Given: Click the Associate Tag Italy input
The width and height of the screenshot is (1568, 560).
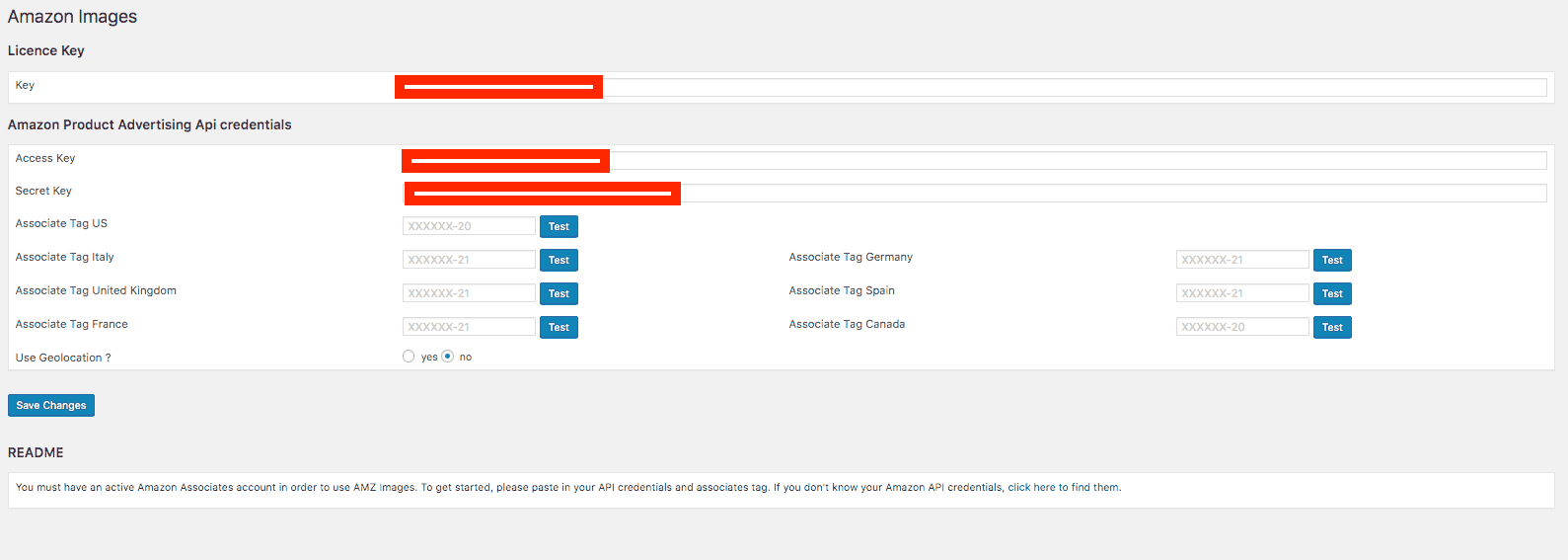Looking at the screenshot, I should point(469,260).
